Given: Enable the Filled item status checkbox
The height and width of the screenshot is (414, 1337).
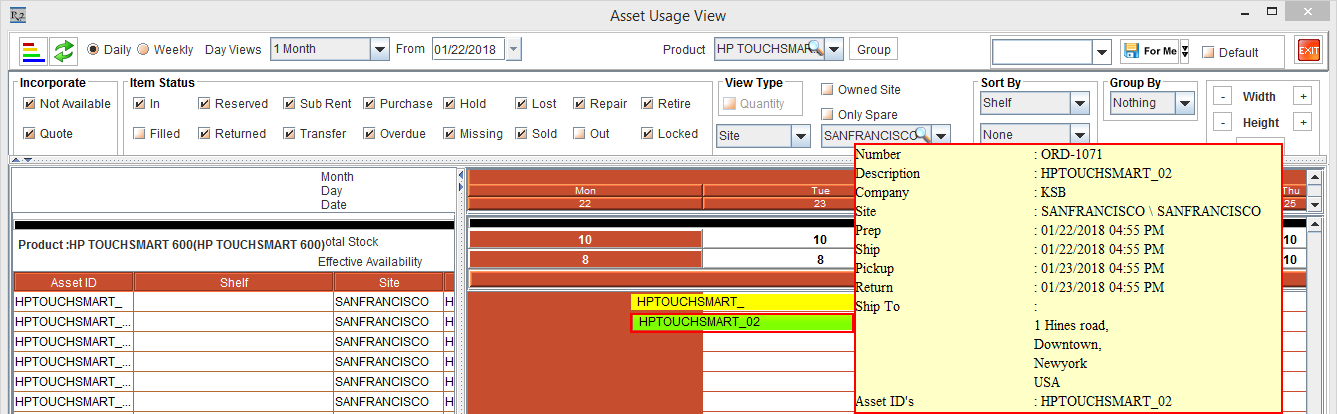Looking at the screenshot, I should [140, 133].
